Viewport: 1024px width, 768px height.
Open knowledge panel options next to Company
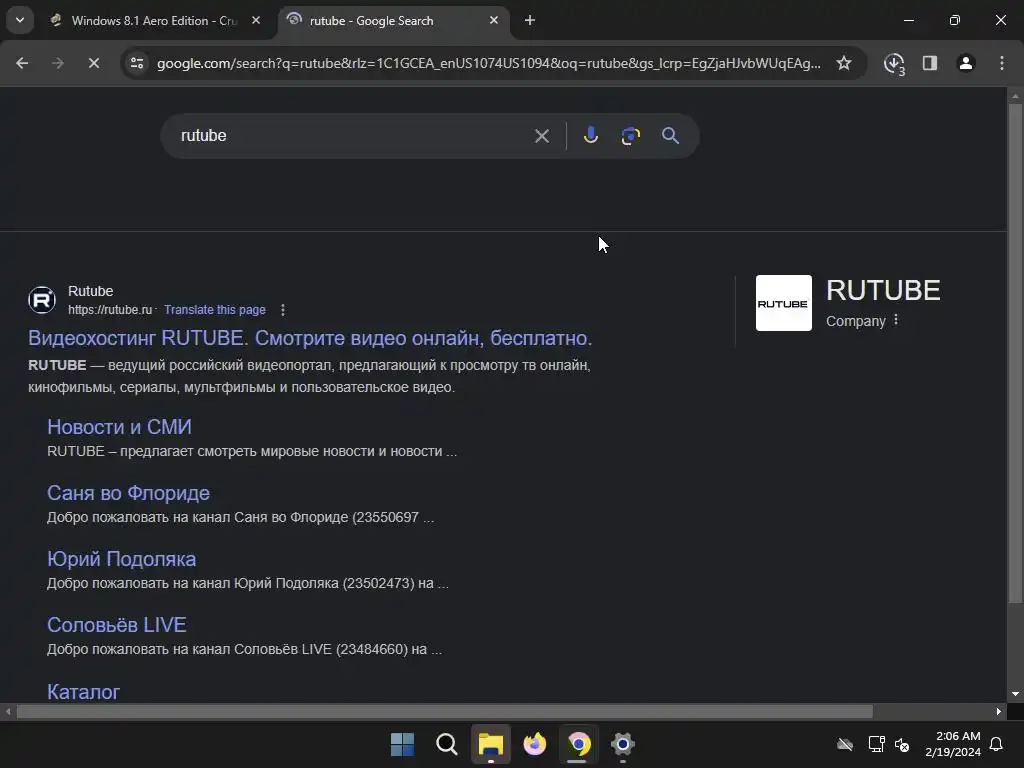click(x=896, y=320)
